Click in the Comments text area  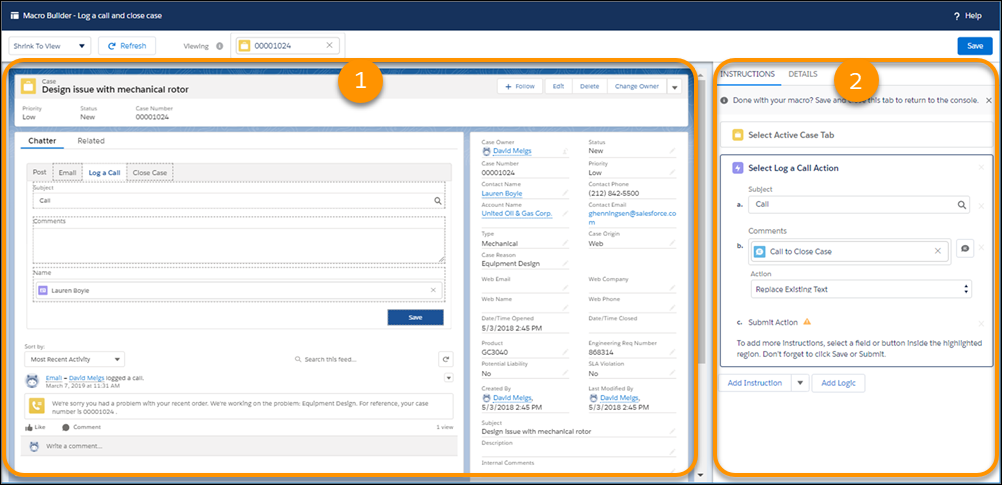237,245
